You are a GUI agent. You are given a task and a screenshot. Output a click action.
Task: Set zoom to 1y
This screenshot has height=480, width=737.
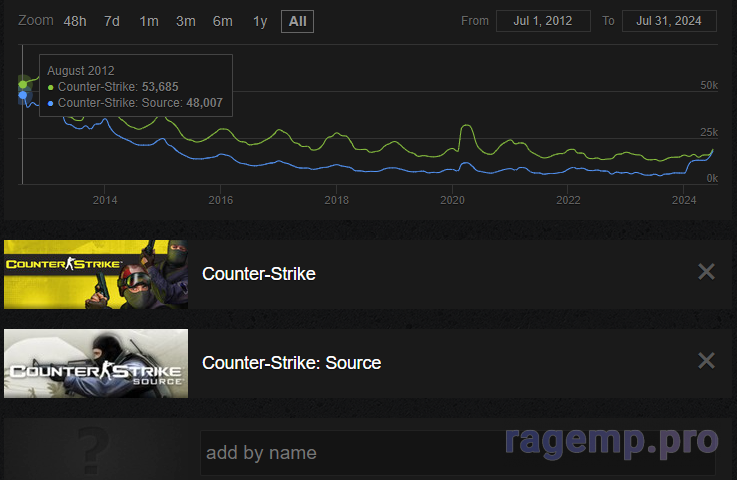[260, 21]
